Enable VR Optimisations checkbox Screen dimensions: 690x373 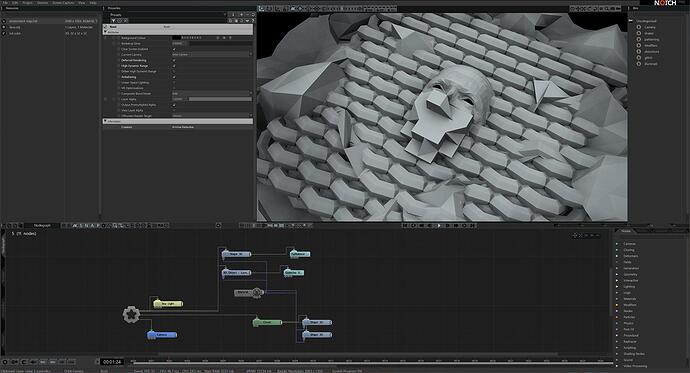(174, 88)
